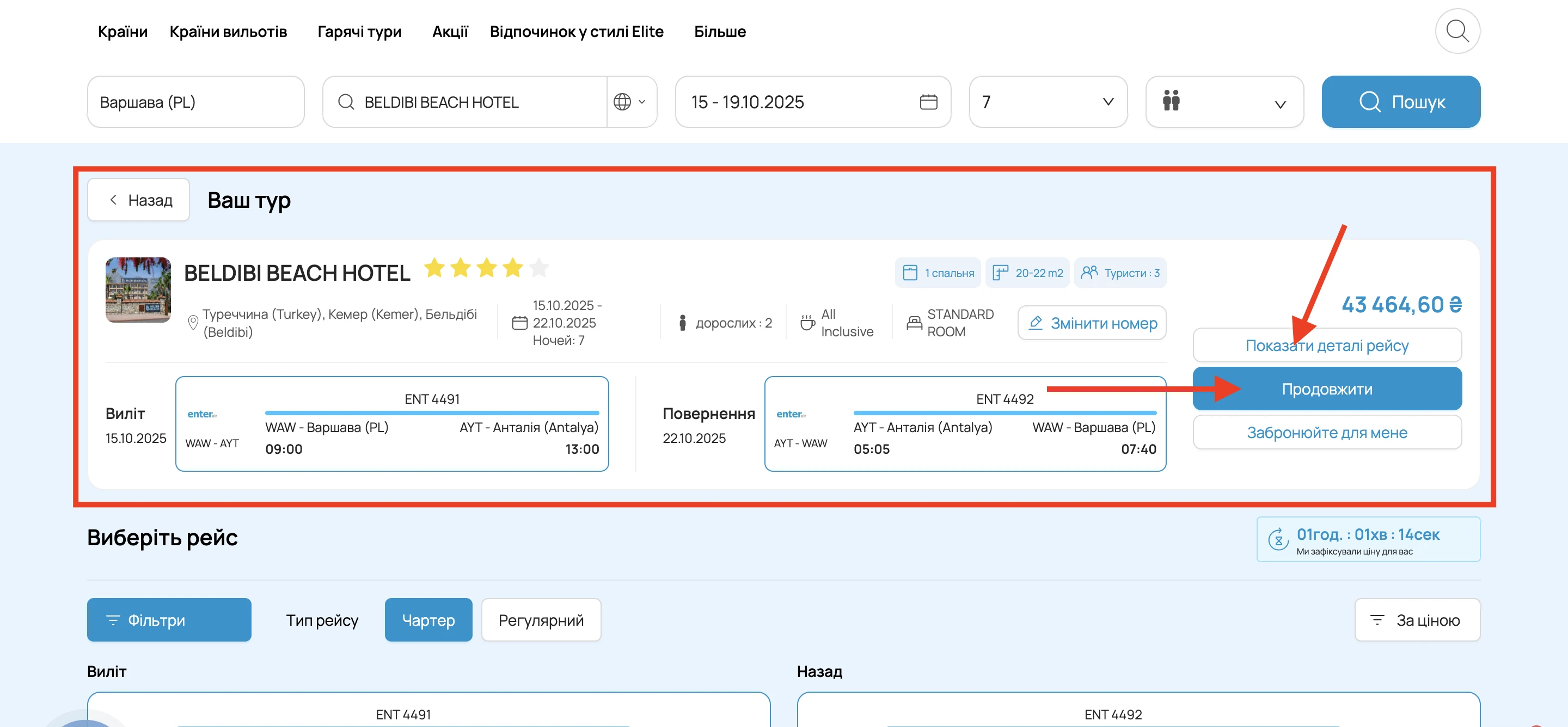Click the adult person icon

(682, 323)
